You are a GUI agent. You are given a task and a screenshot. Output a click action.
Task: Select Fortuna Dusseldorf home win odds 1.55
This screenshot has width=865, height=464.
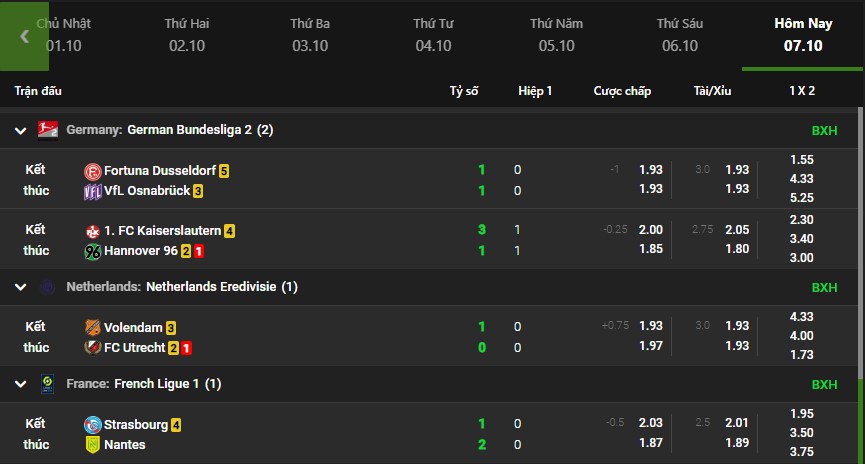(801, 160)
